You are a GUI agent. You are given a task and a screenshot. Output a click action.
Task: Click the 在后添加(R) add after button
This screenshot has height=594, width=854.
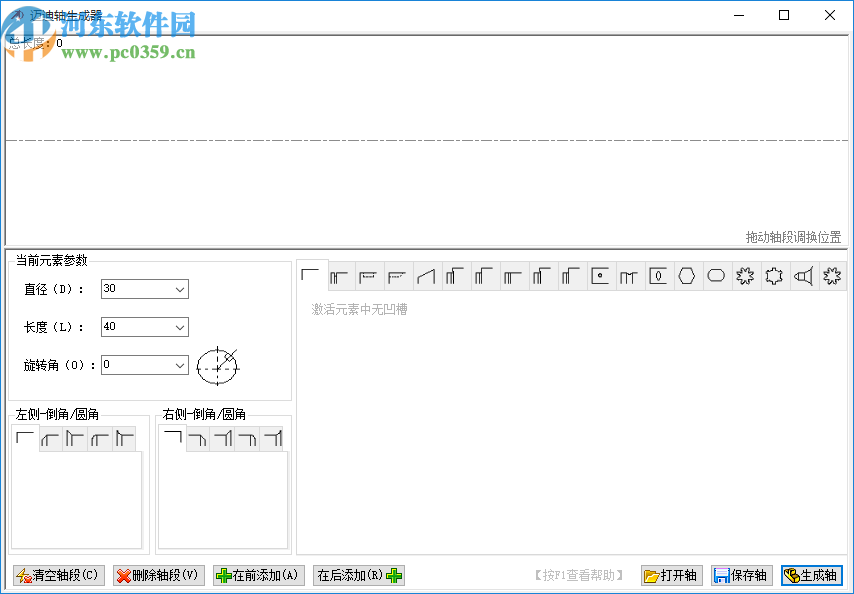tap(359, 575)
